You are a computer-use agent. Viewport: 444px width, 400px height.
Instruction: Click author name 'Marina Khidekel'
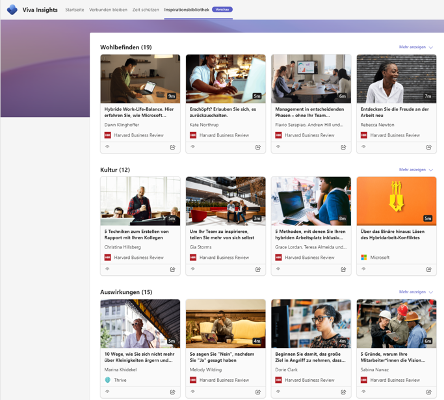point(121,369)
